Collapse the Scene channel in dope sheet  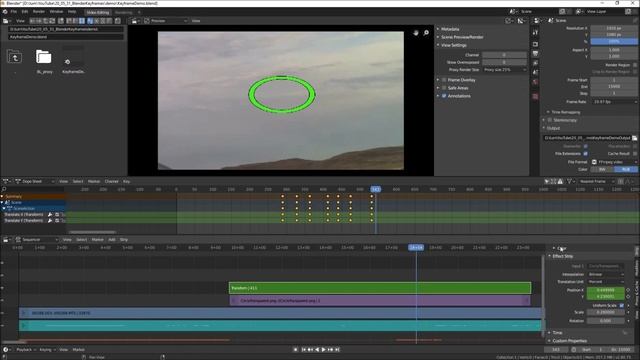(x=2, y=202)
